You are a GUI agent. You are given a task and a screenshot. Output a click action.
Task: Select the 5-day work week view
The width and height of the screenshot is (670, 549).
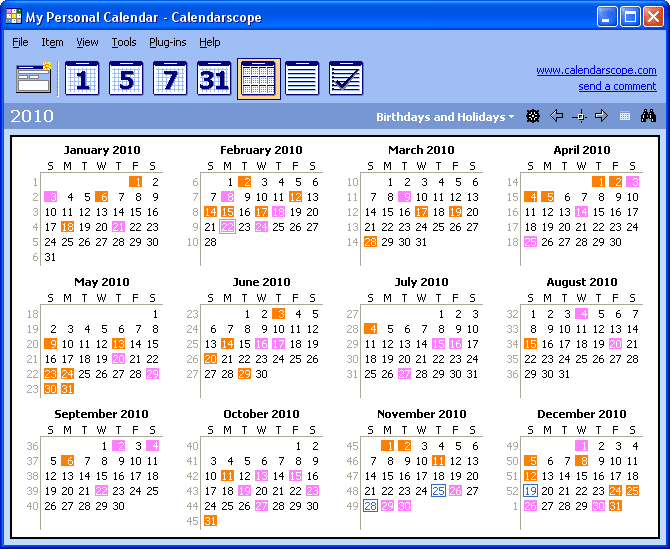click(x=126, y=78)
